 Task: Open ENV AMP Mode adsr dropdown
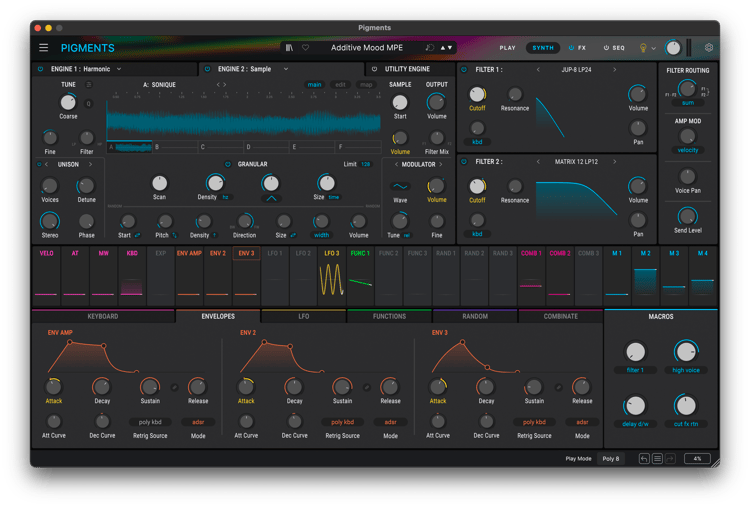(198, 422)
